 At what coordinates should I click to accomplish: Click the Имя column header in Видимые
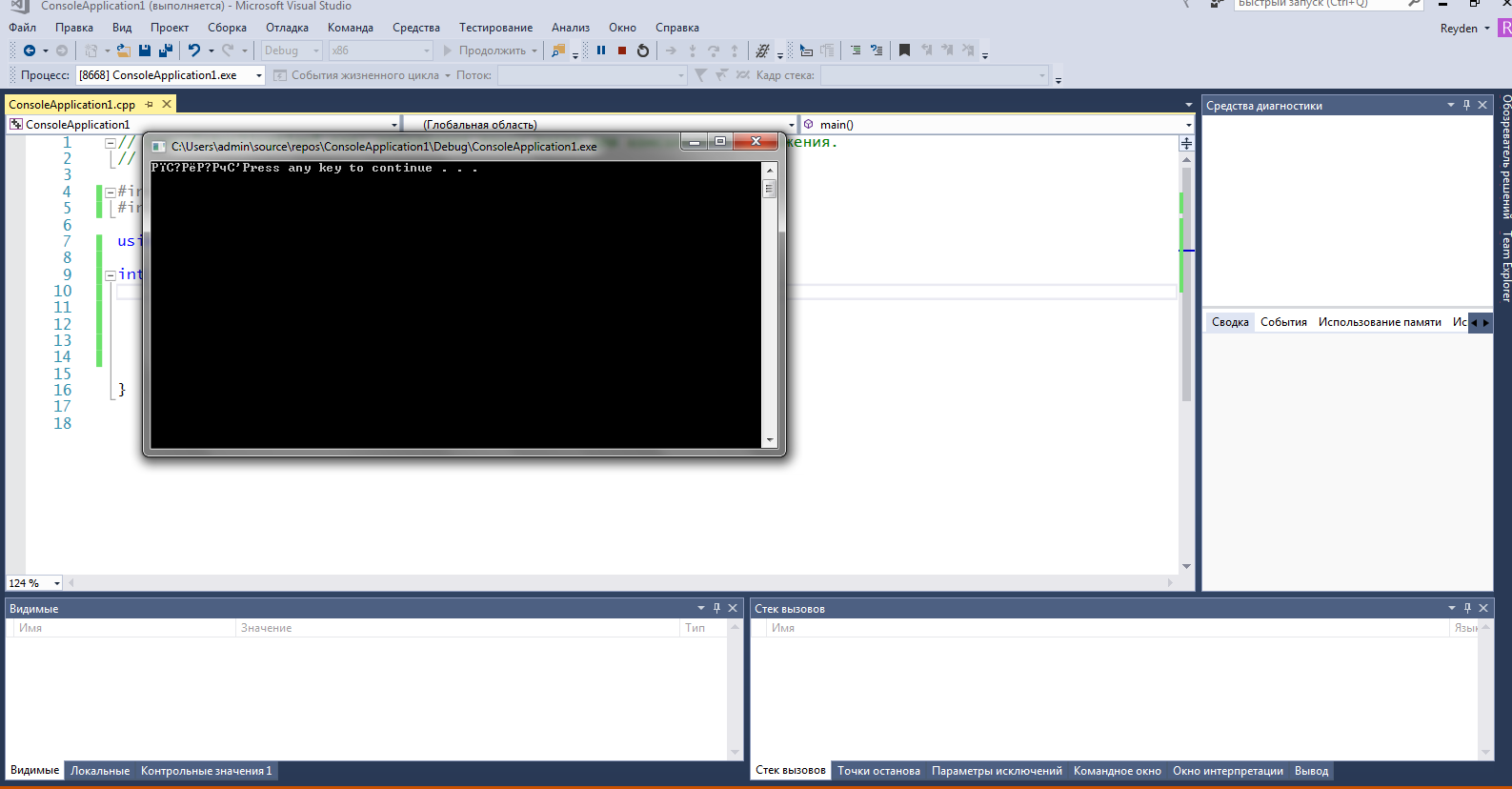(124, 628)
